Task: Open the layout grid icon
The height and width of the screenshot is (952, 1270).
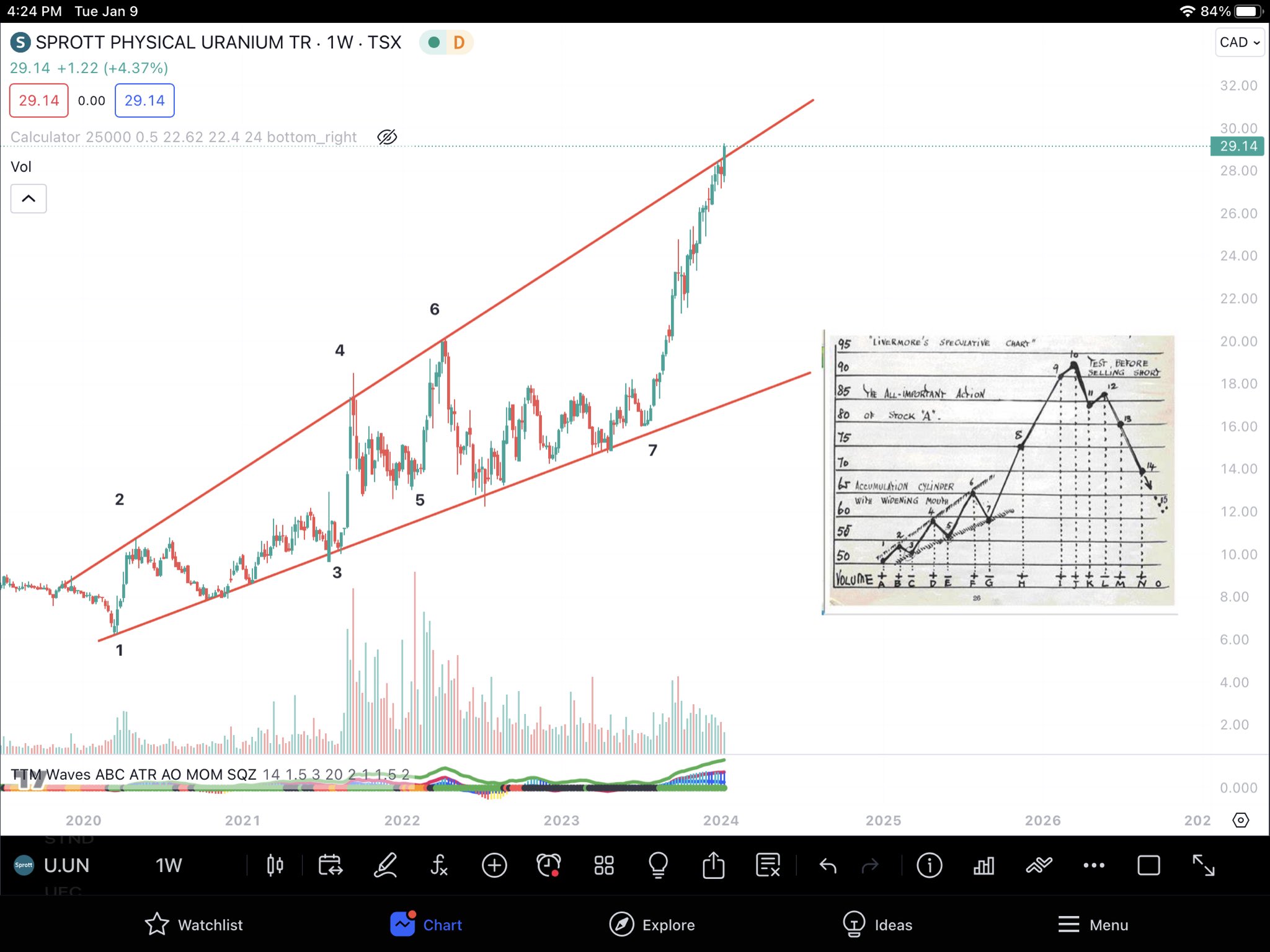Action: tap(603, 865)
